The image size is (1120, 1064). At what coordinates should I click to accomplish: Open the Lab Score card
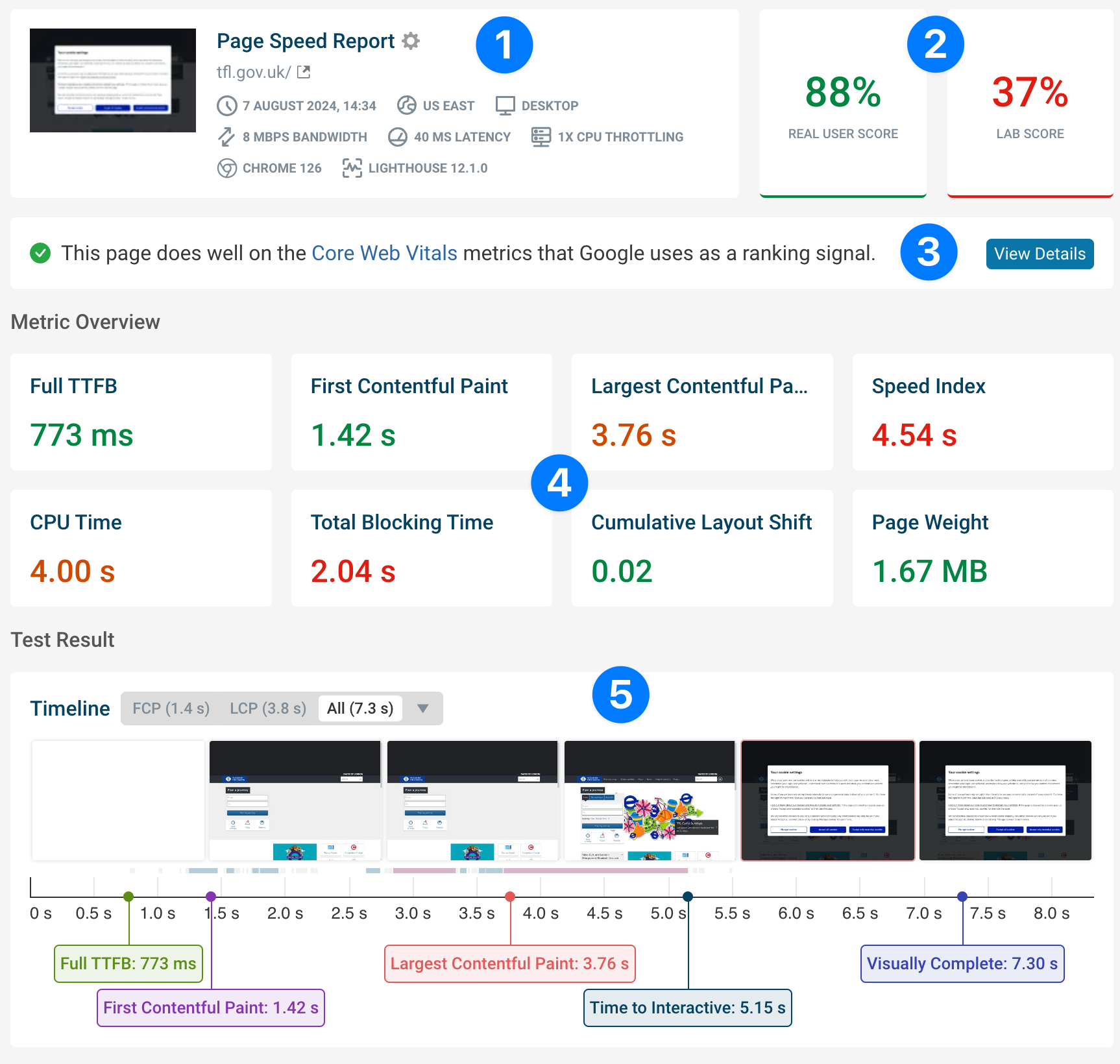pos(1030,104)
